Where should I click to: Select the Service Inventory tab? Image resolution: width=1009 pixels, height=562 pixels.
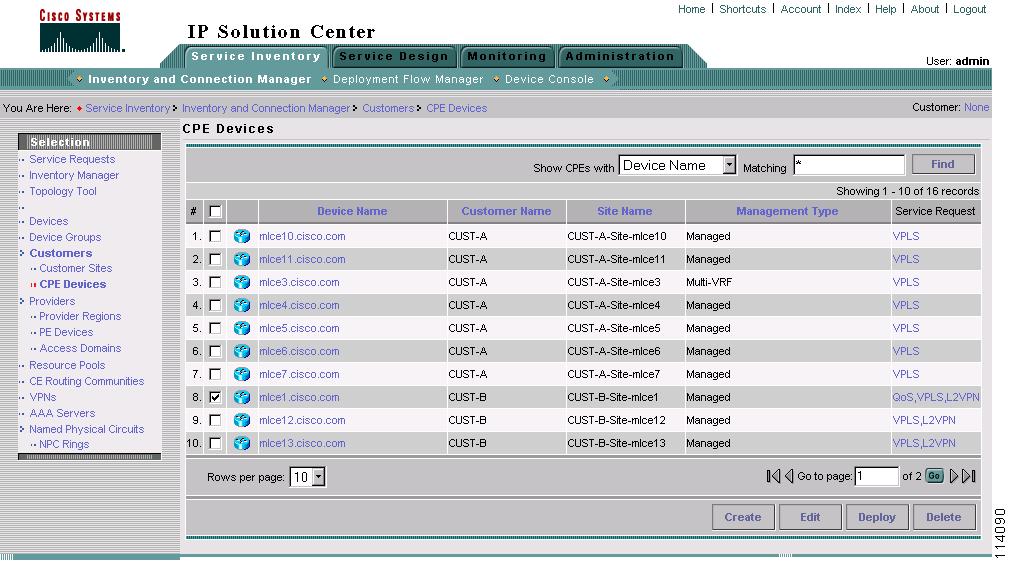255,57
